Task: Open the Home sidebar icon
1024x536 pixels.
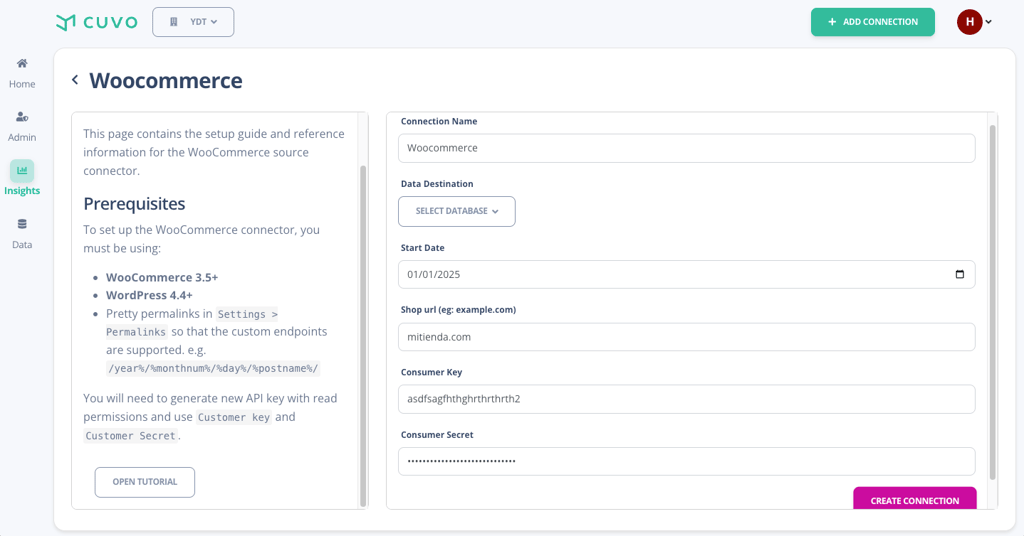Action: pyautogui.click(x=22, y=64)
